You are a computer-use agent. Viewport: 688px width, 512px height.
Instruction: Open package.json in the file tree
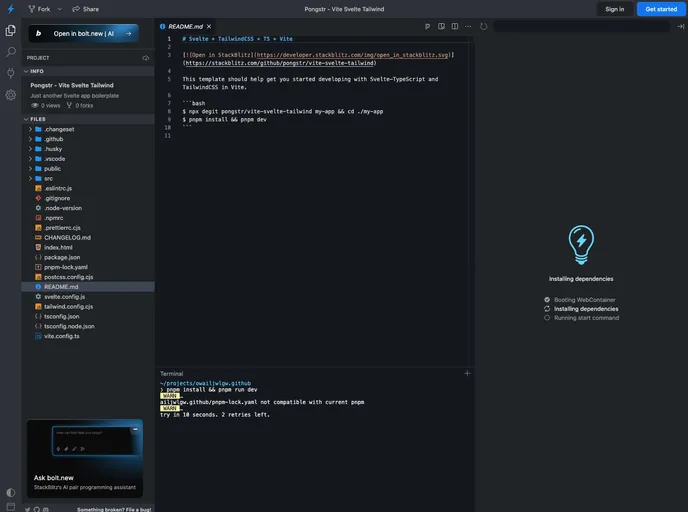(88, 257)
